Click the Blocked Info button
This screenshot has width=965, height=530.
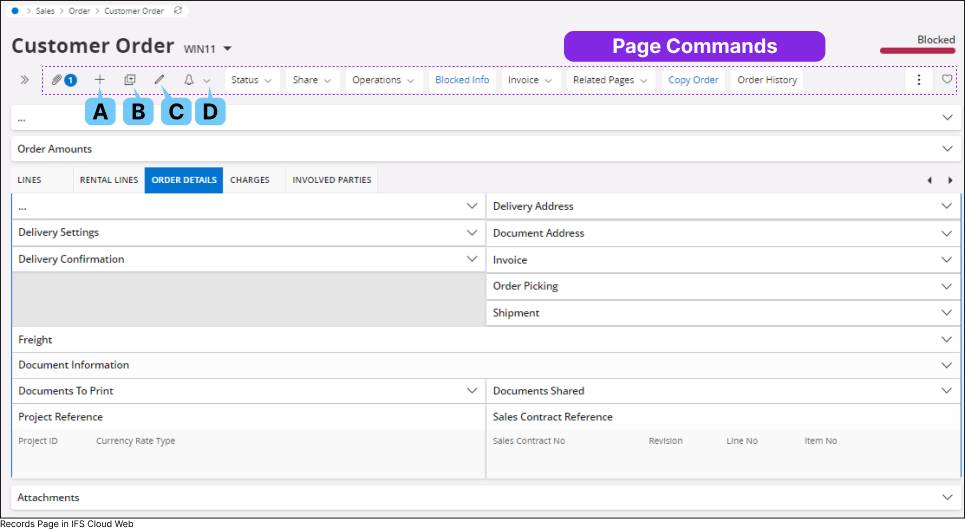click(x=462, y=80)
